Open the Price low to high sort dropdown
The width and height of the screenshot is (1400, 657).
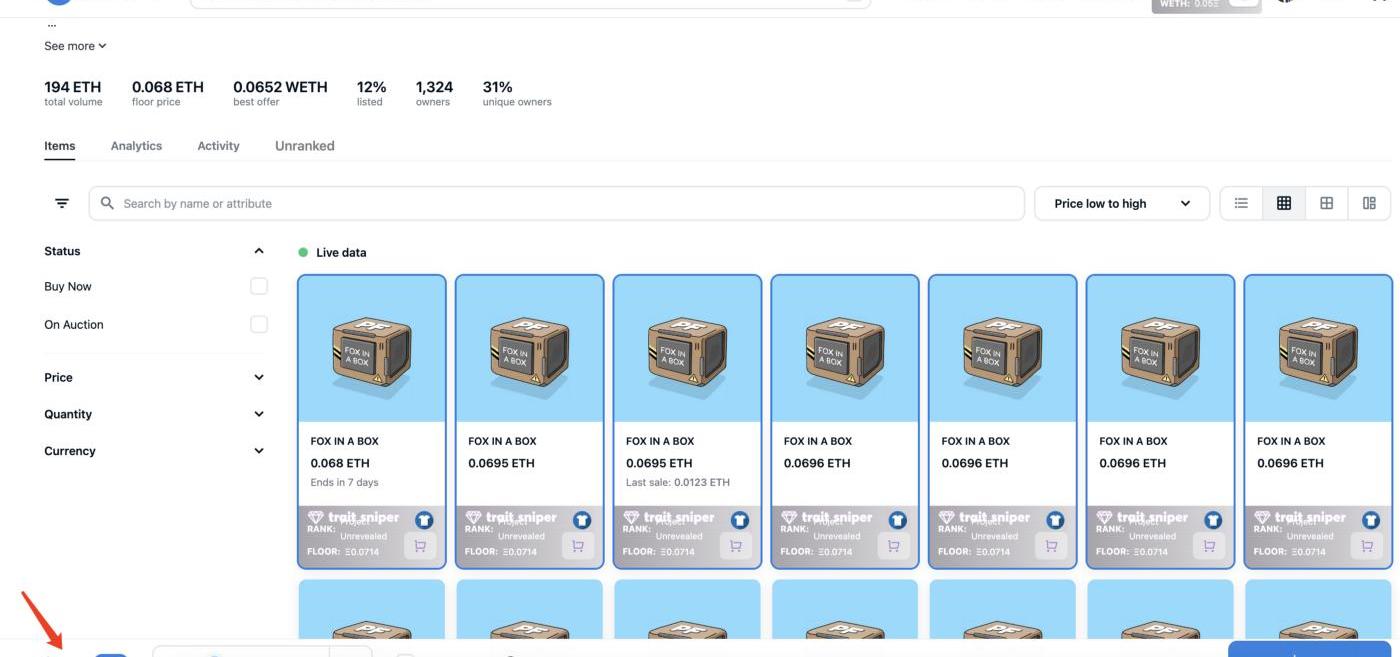coord(1122,203)
